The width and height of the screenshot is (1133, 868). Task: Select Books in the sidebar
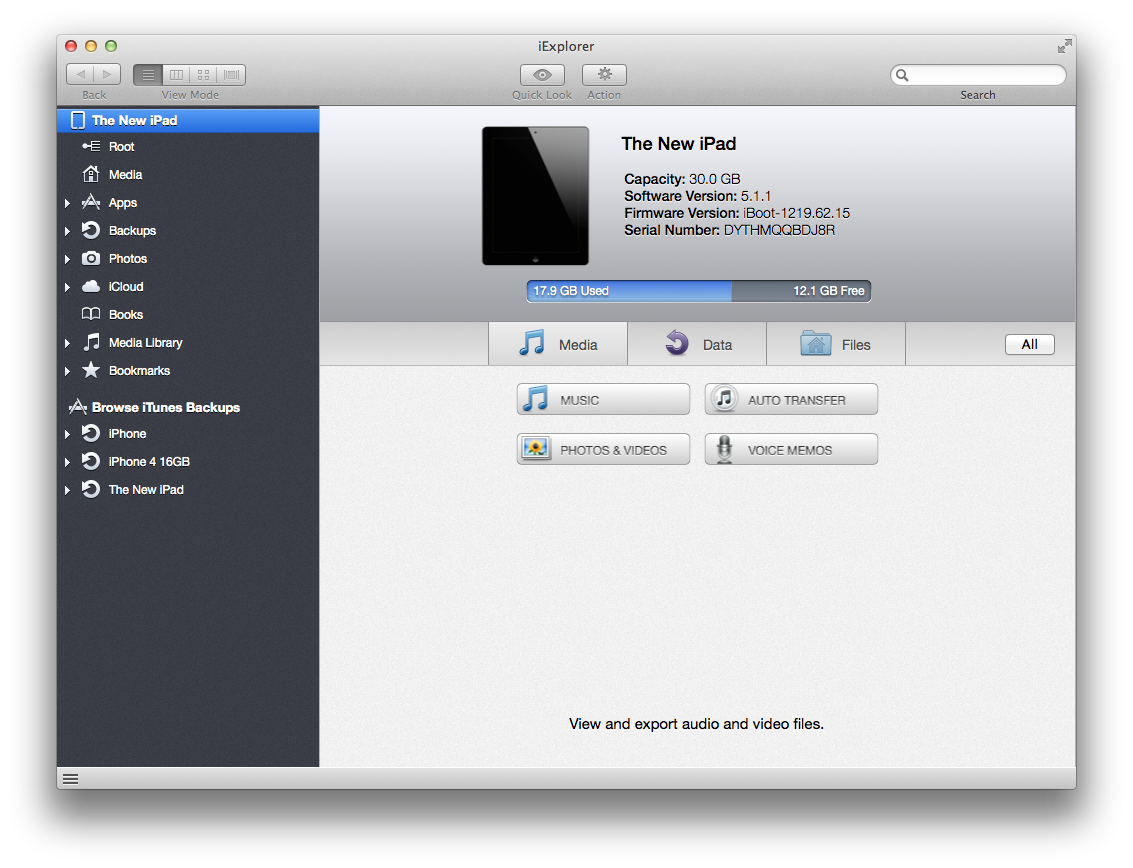click(x=126, y=315)
